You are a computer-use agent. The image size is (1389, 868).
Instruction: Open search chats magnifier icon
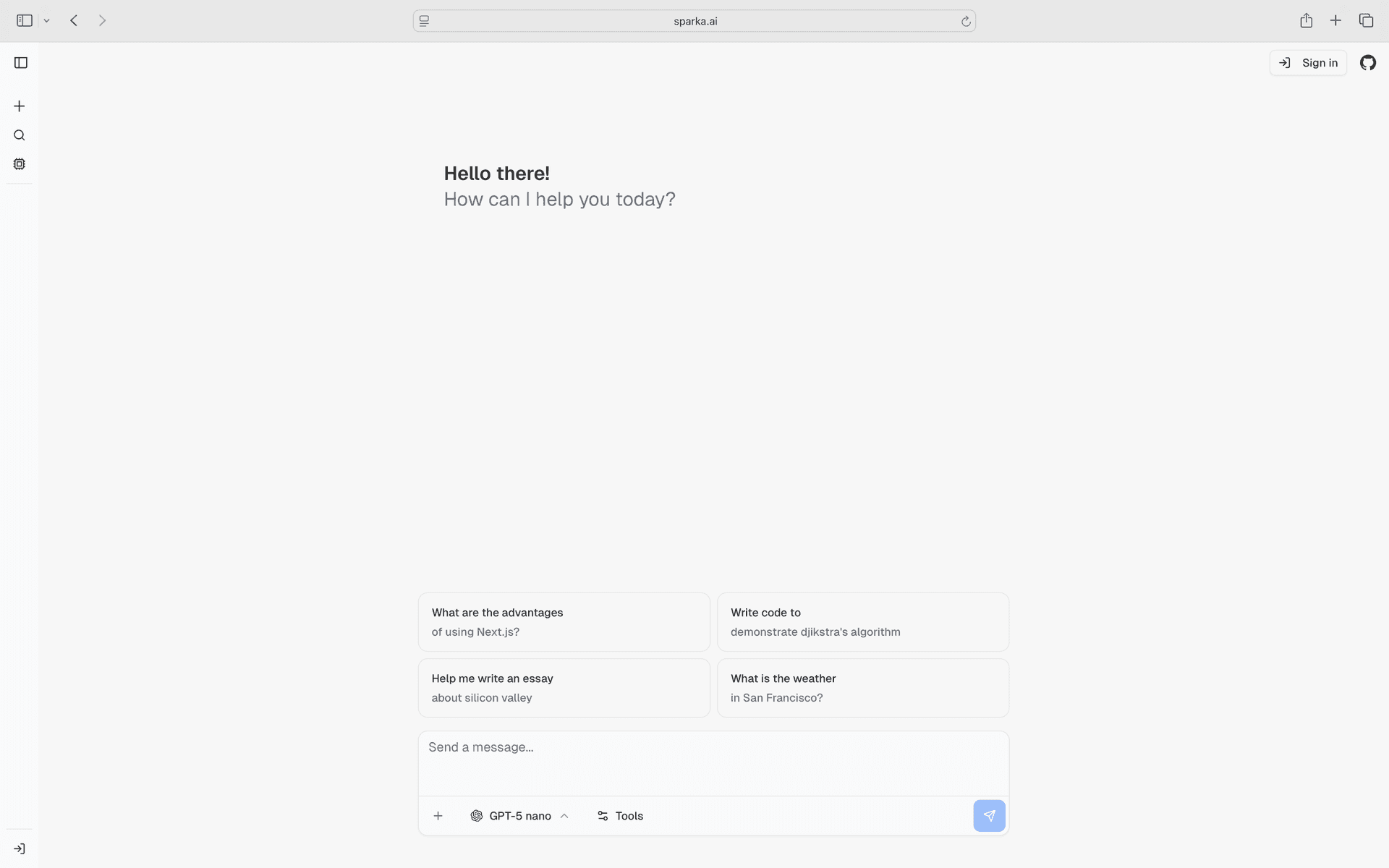pos(20,135)
